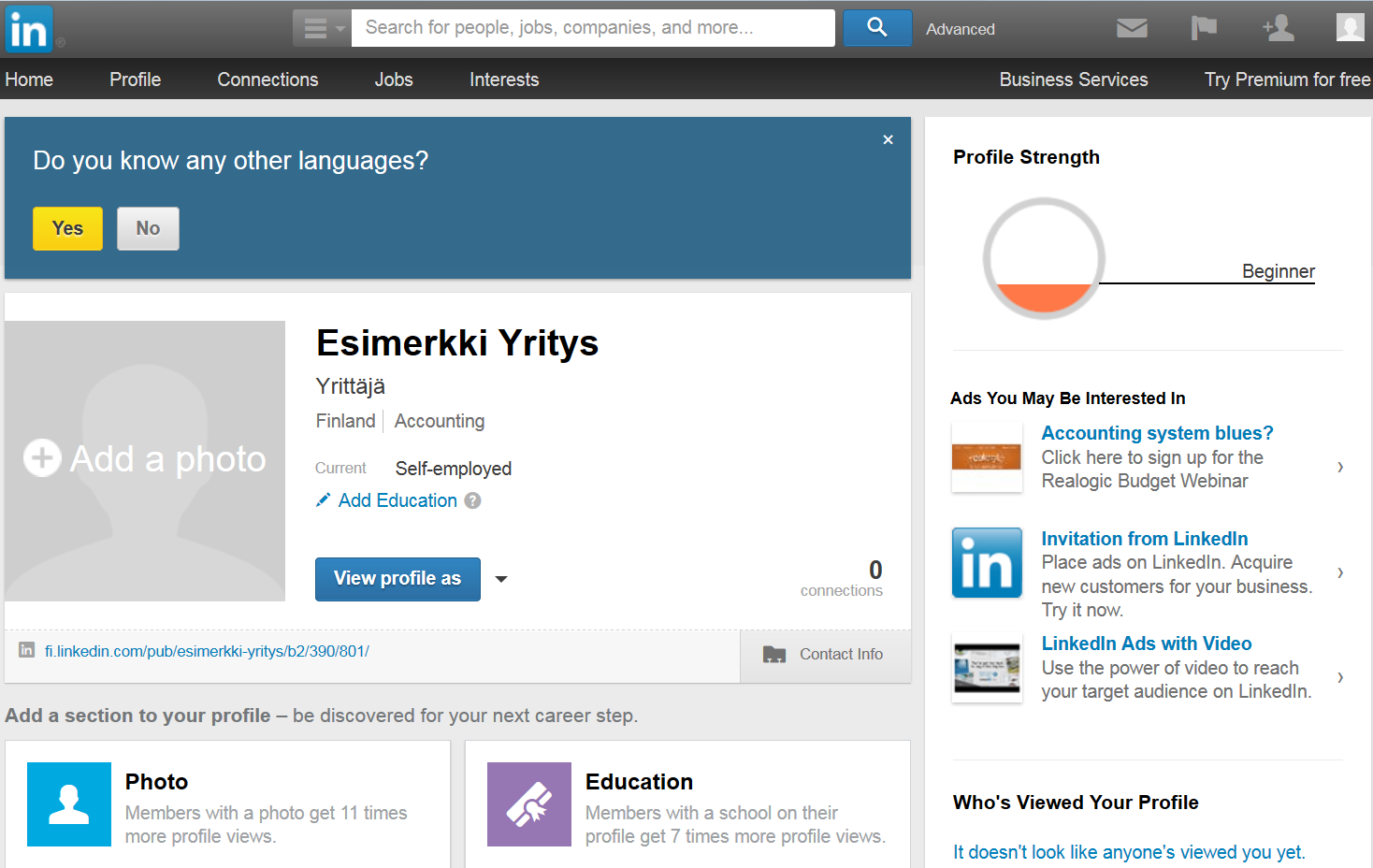
Task: Click the help question mark icon
Action: coord(473,500)
